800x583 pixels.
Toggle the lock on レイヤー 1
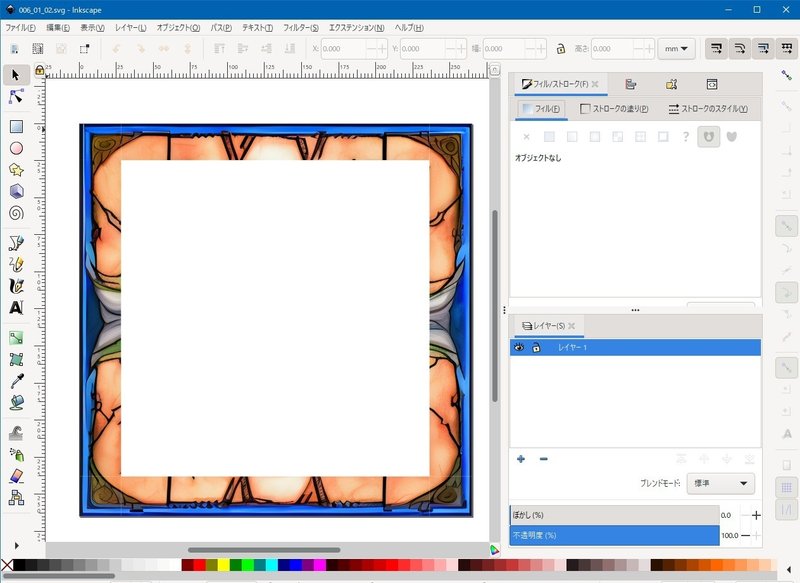[536, 347]
